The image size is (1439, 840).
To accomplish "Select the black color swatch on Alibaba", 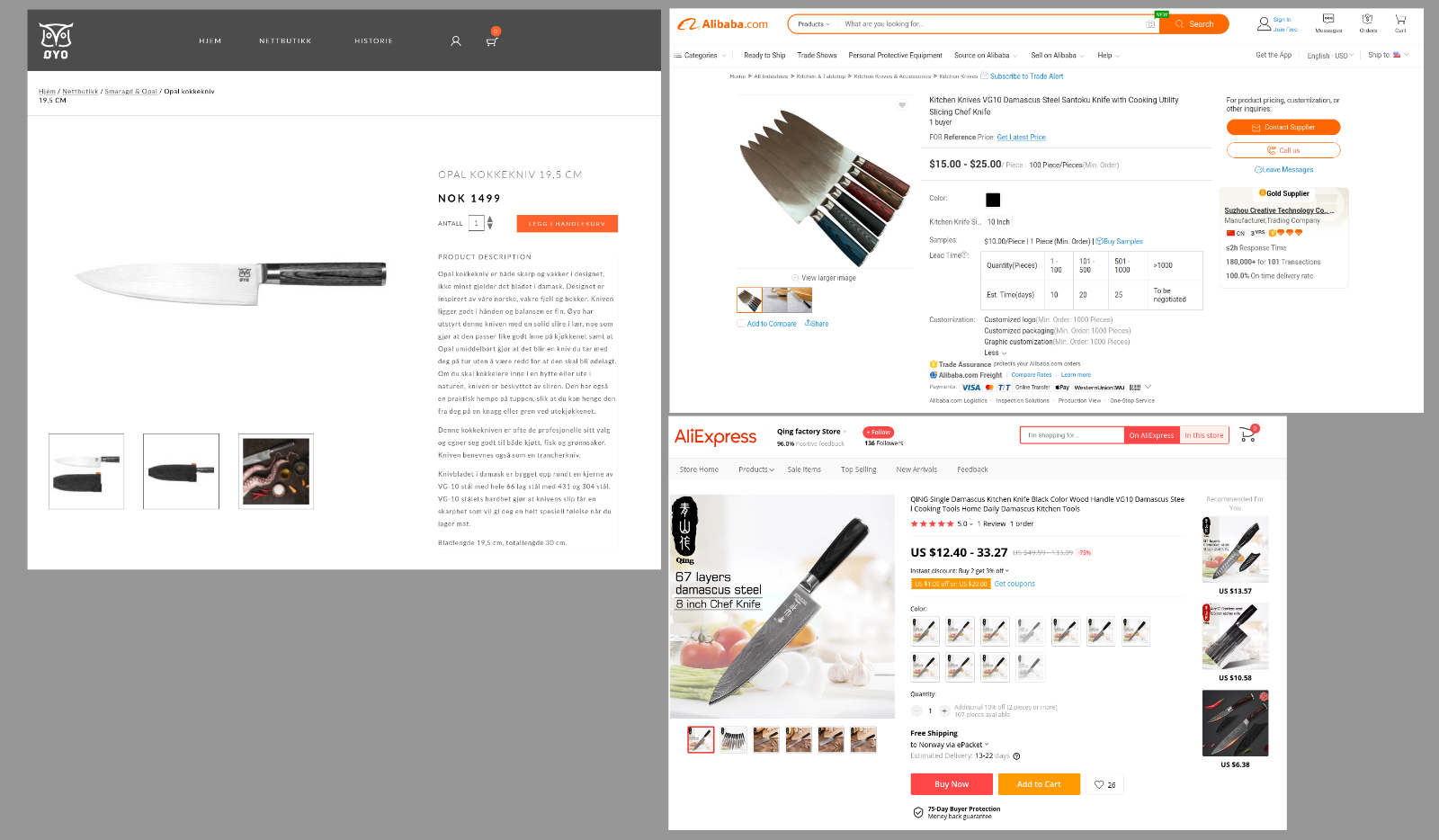I will coord(993,200).
